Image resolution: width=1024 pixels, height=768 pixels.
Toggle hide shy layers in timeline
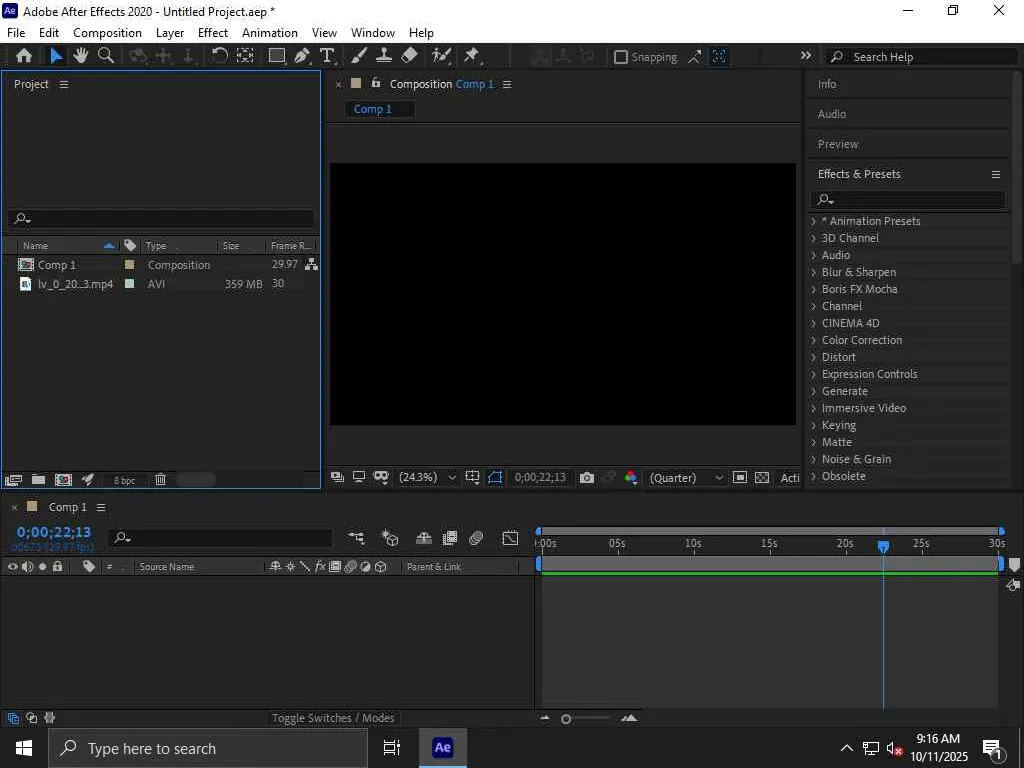click(x=424, y=537)
